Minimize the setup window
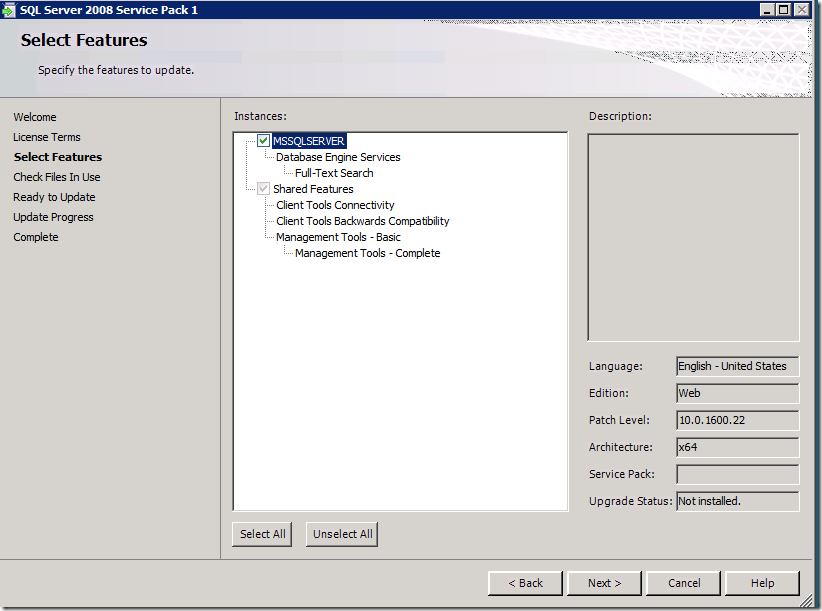Image resolution: width=822 pixels, height=611 pixels. [x=767, y=9]
